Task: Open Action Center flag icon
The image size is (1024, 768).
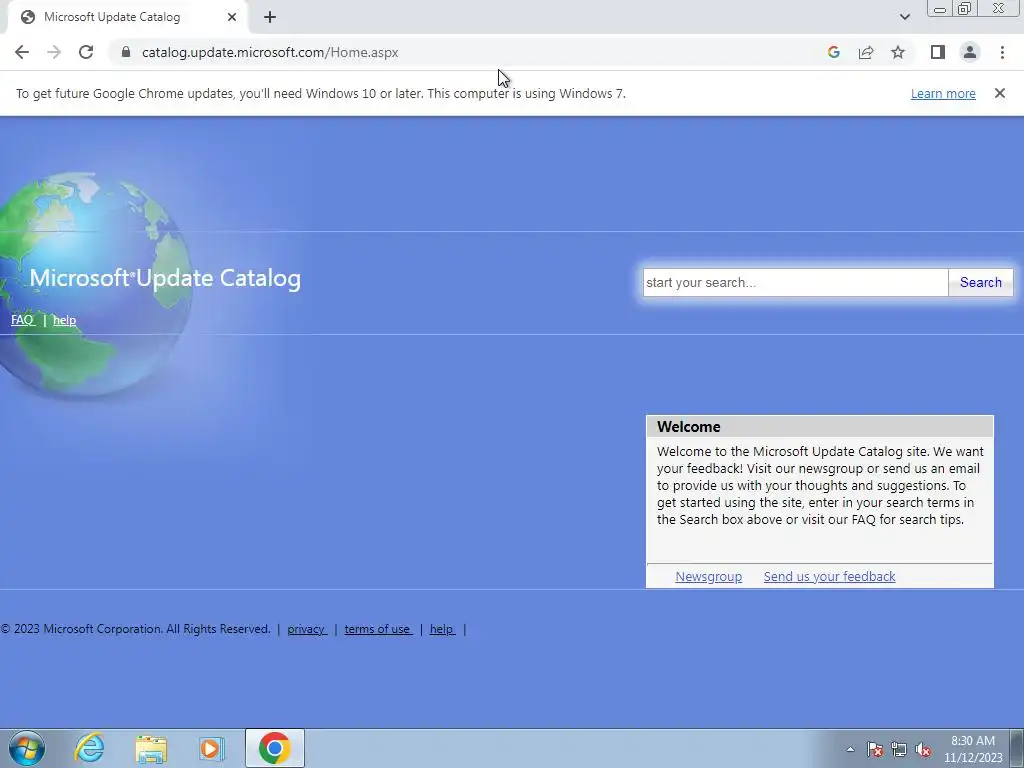Action: point(874,749)
